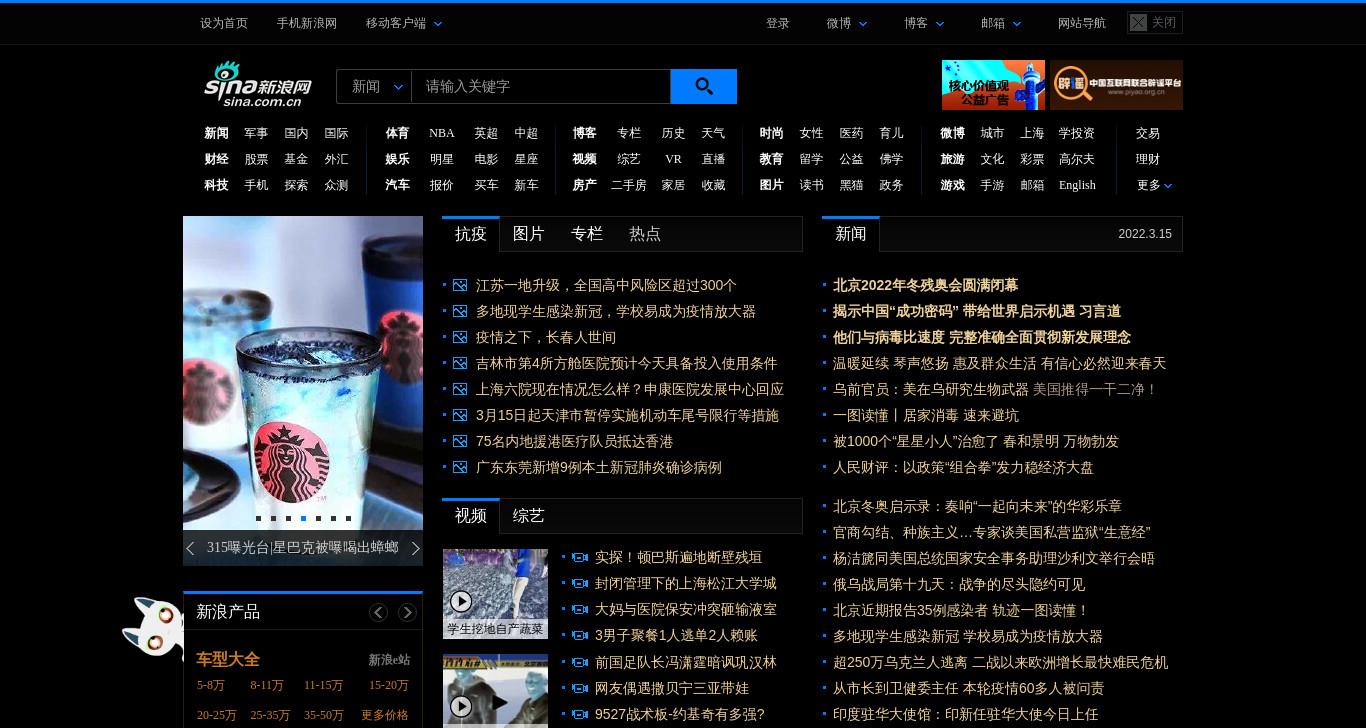Expand the 更多 navigation menu
This screenshot has height=728, width=1366.
(x=1154, y=185)
